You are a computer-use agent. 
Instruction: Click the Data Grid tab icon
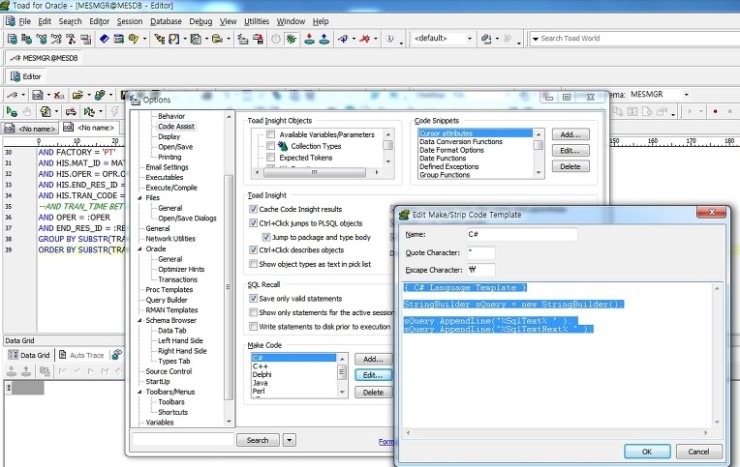[13, 355]
